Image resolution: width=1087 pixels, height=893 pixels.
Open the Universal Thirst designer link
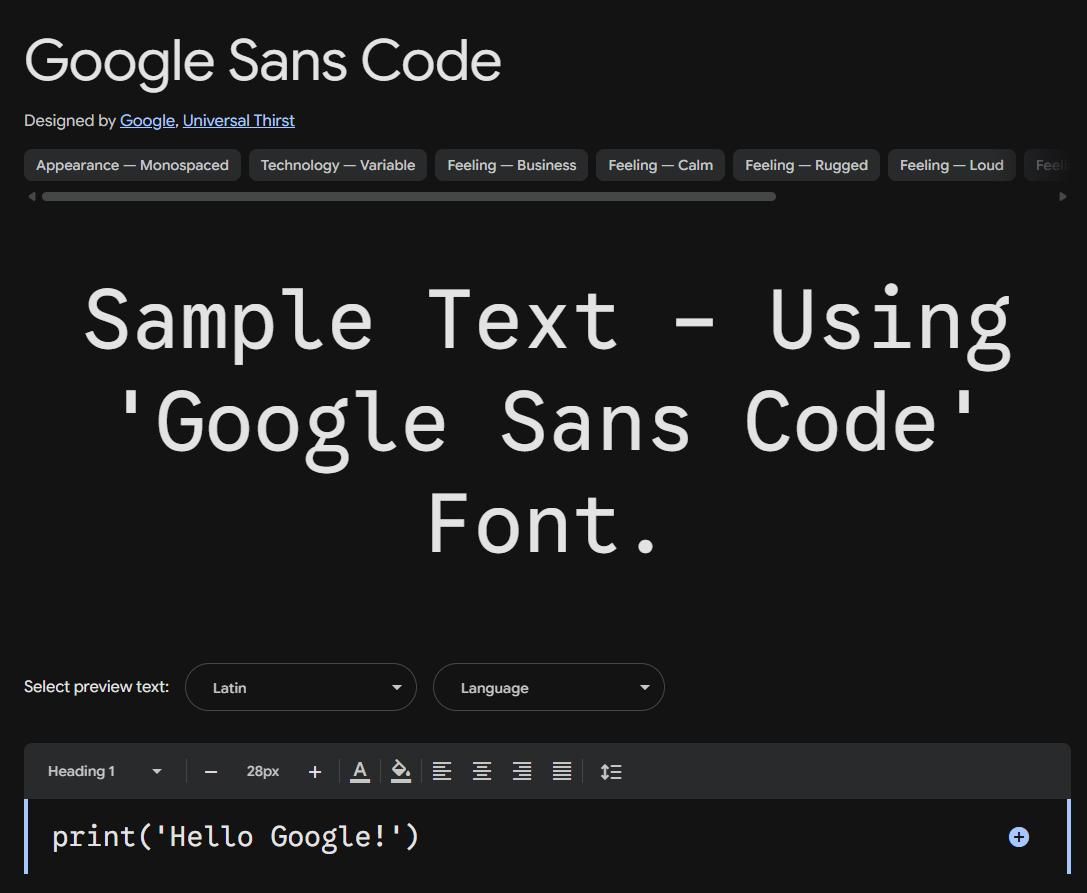pos(238,121)
